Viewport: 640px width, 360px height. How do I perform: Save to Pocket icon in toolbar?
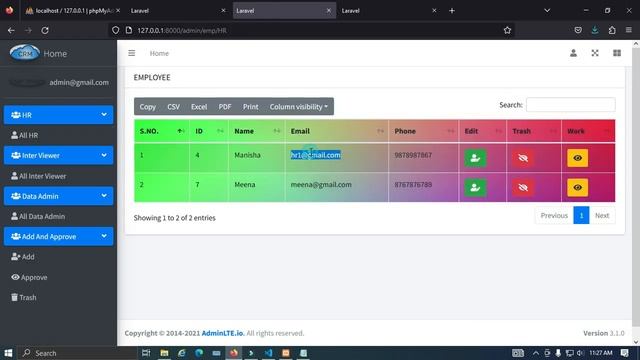pos(578,30)
